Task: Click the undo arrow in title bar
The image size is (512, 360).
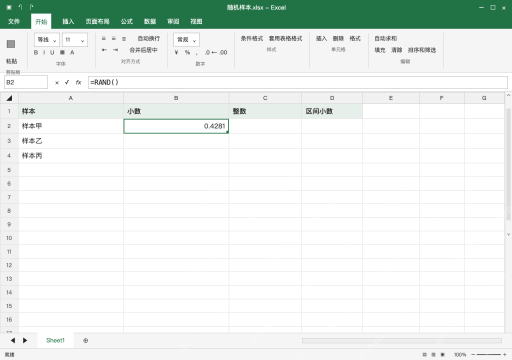Action: [20, 7]
